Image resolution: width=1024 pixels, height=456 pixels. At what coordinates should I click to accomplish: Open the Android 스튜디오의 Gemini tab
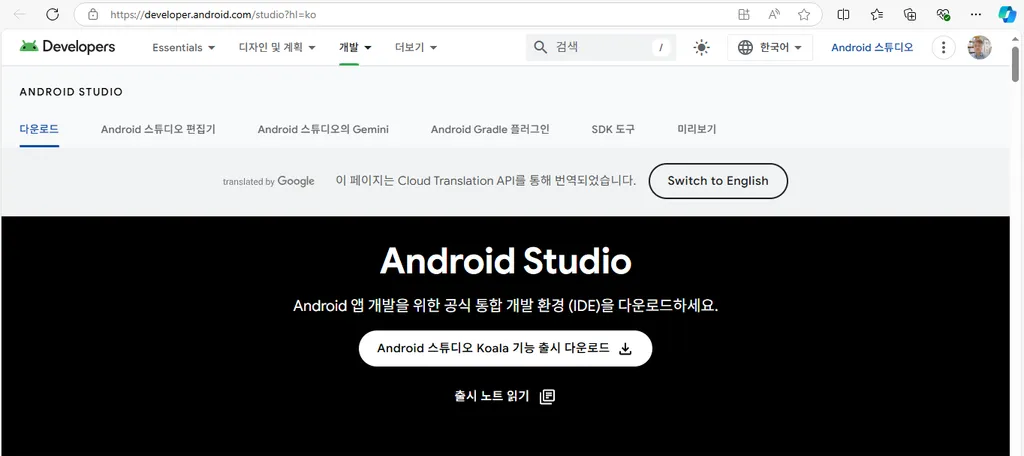click(x=323, y=129)
